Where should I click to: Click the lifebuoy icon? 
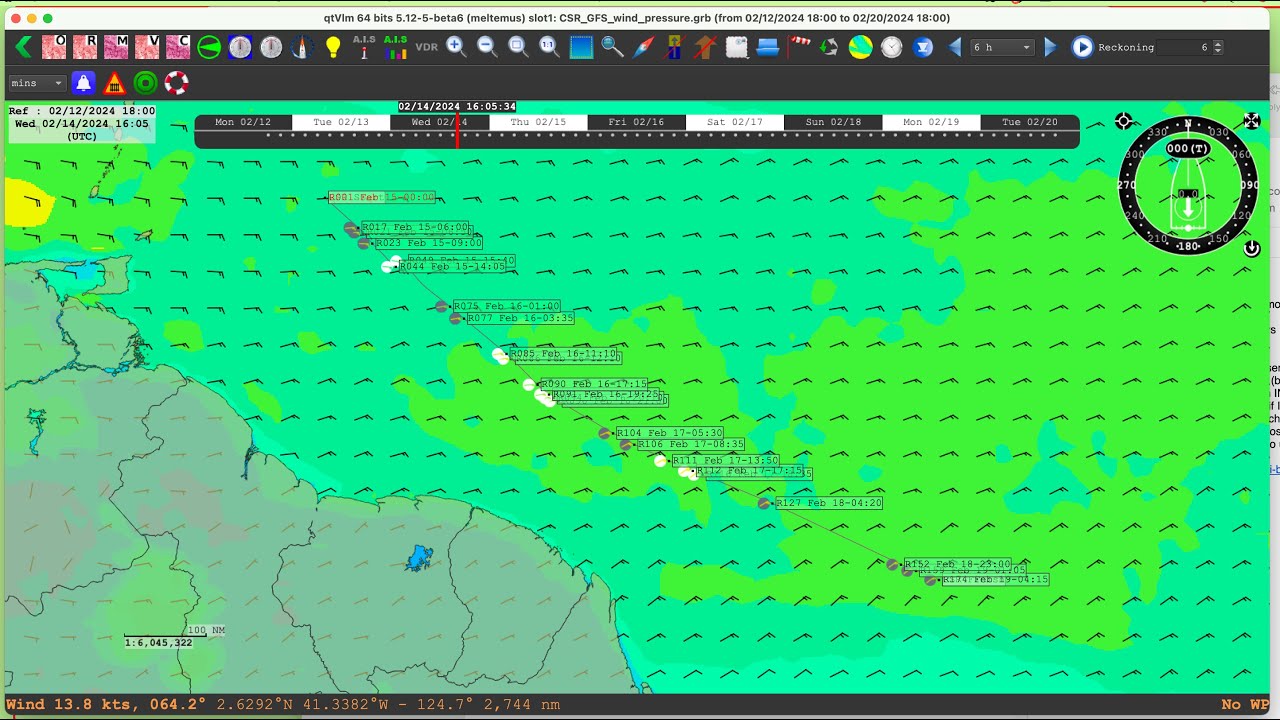pyautogui.click(x=177, y=83)
